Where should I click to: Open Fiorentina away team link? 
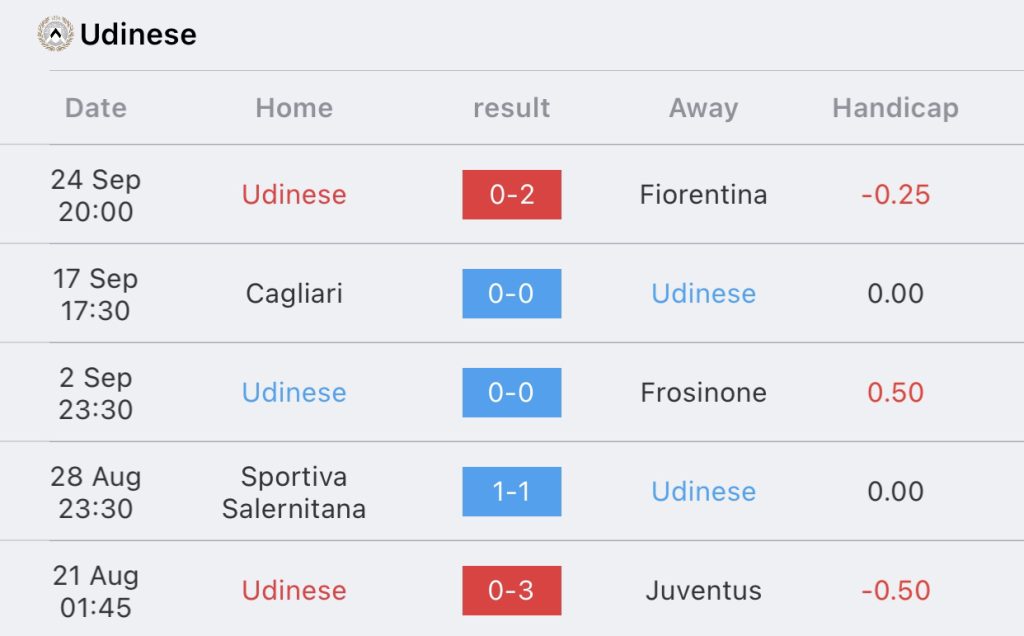point(703,194)
